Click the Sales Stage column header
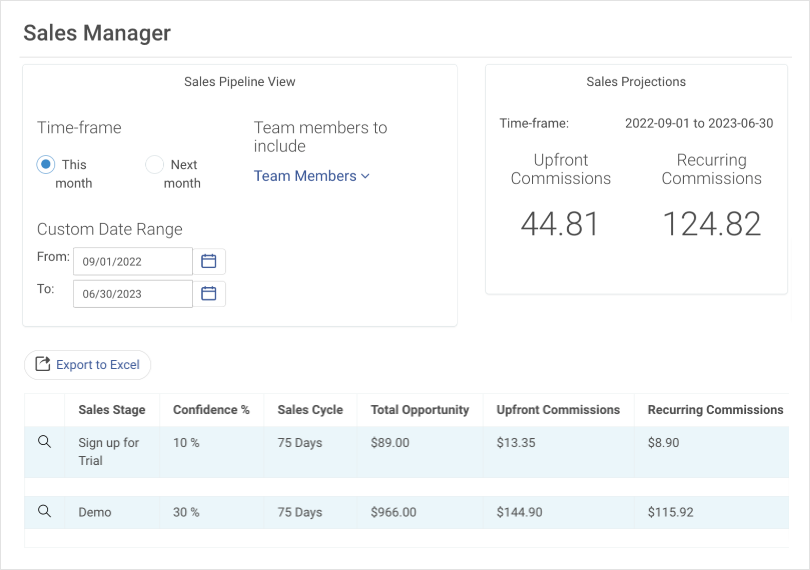 point(112,410)
